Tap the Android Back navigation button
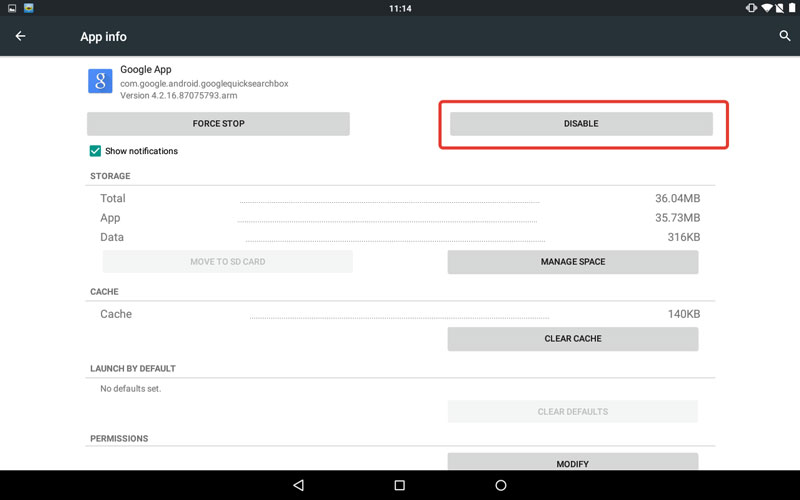Screen dimensions: 800x500 (299, 485)
